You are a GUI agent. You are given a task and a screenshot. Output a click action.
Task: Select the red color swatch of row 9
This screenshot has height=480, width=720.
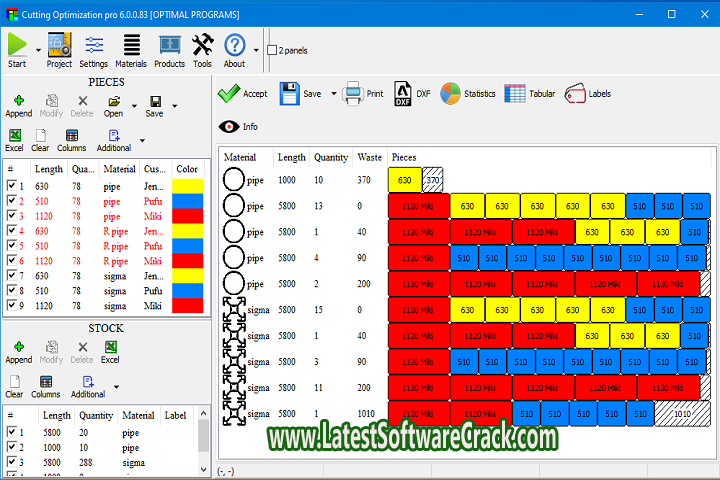coord(187,305)
